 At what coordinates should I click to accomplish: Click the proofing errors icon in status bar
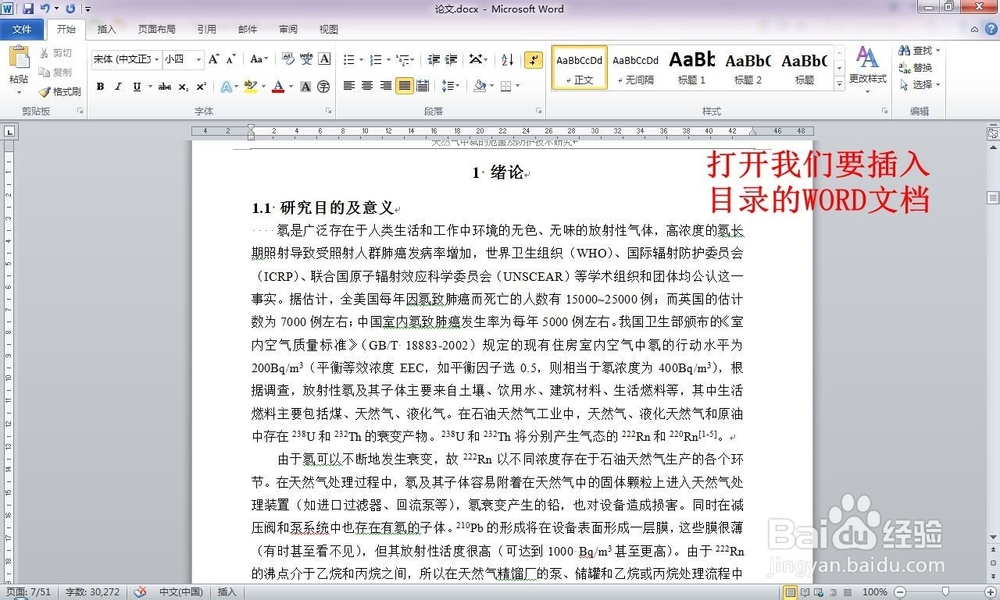[140, 592]
